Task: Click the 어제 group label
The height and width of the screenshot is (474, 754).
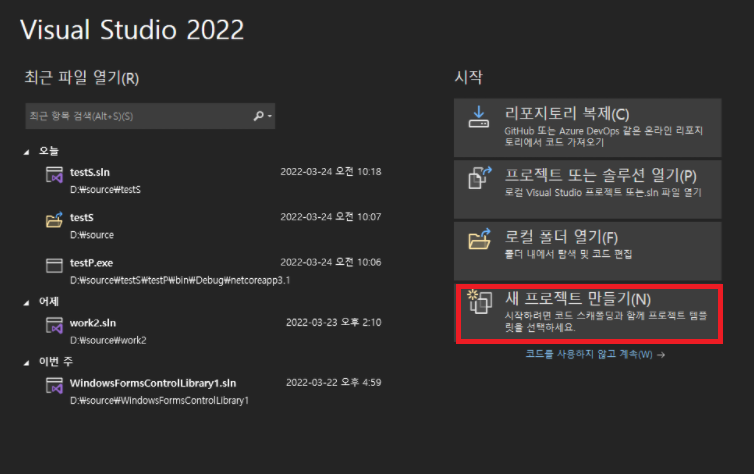Action: click(49, 301)
